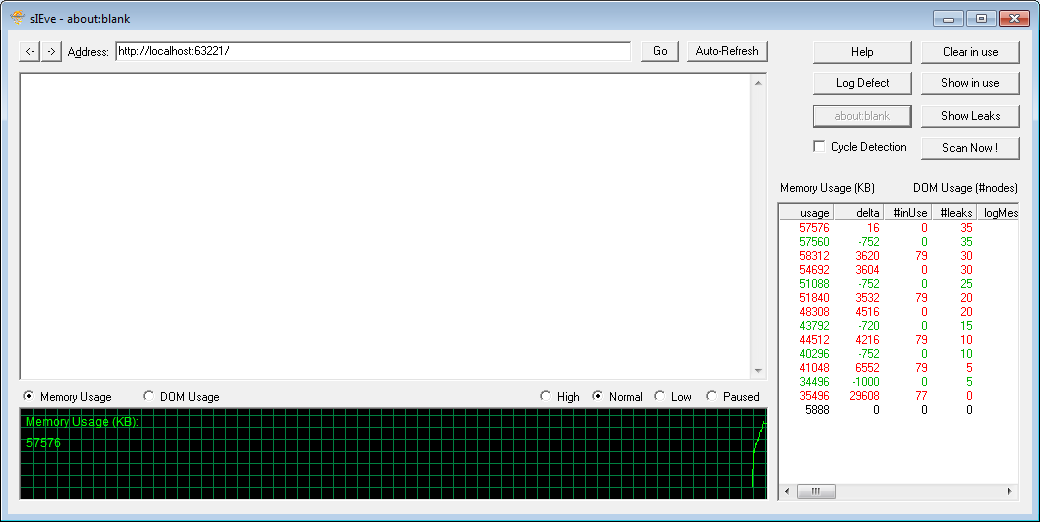Click the browser pane scroll up arrow
This screenshot has height=522, width=1040.
[x=758, y=83]
